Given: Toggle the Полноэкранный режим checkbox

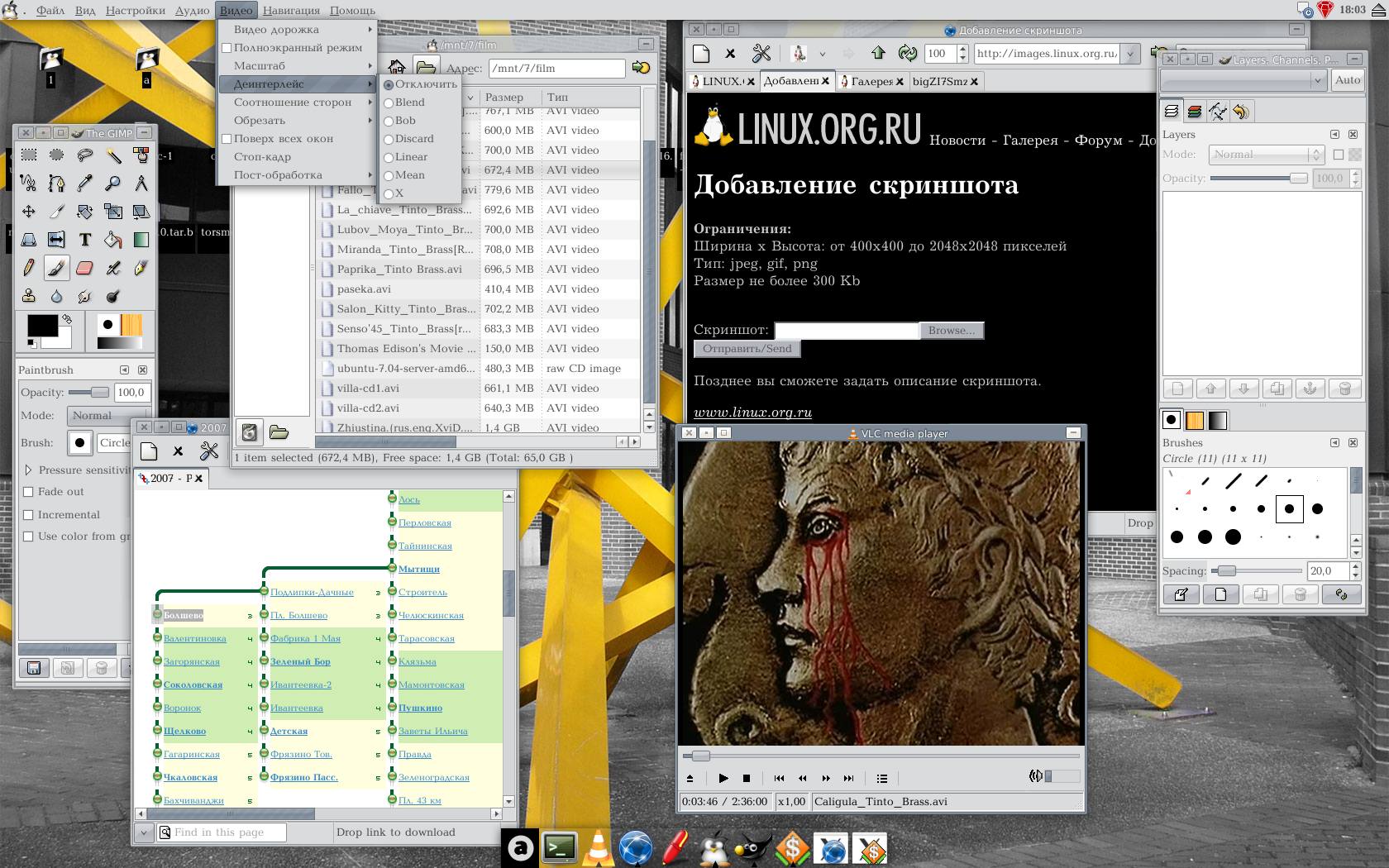Looking at the screenshot, I should [227, 48].
